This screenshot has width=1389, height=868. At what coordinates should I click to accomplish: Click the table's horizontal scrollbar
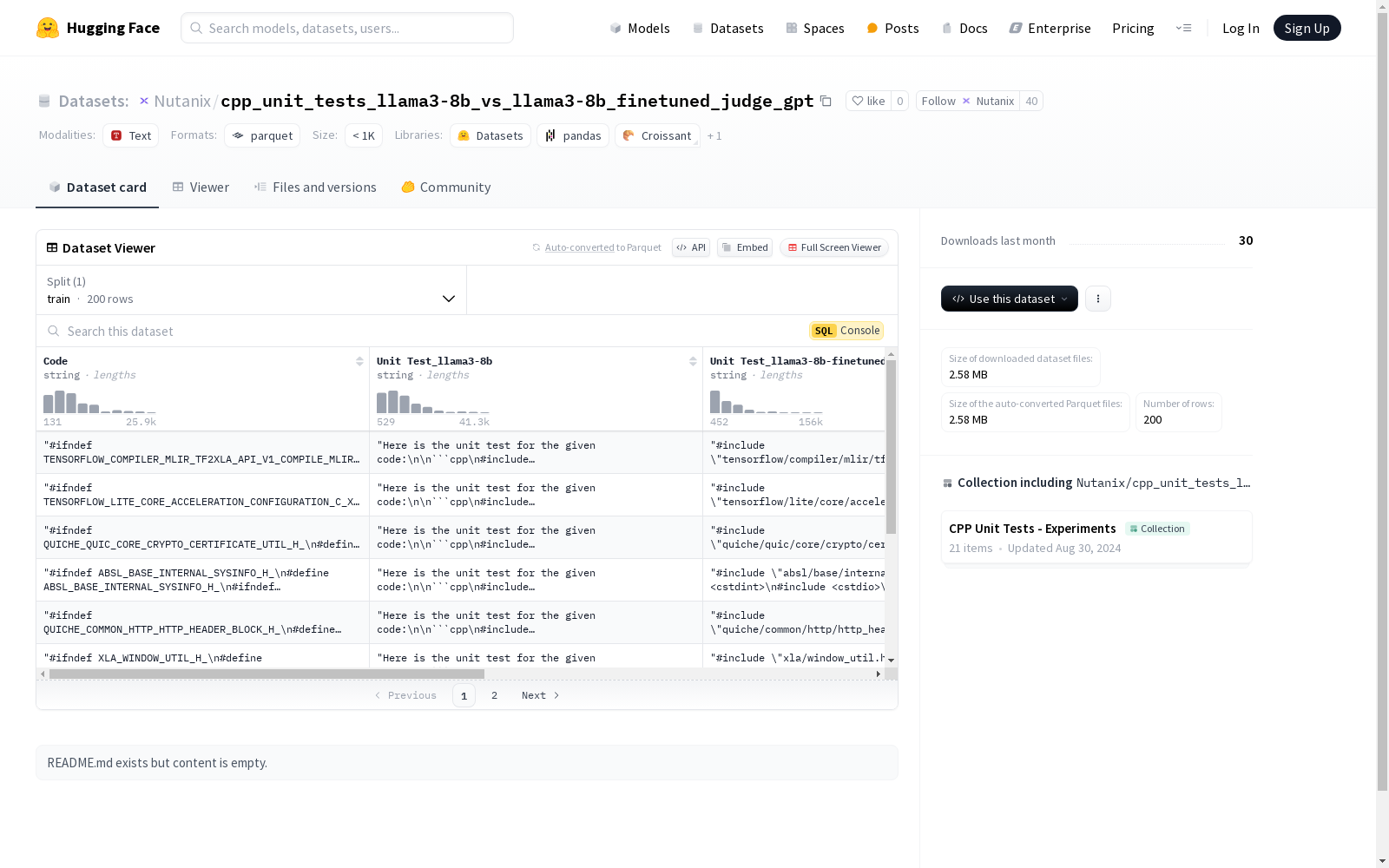[267, 674]
